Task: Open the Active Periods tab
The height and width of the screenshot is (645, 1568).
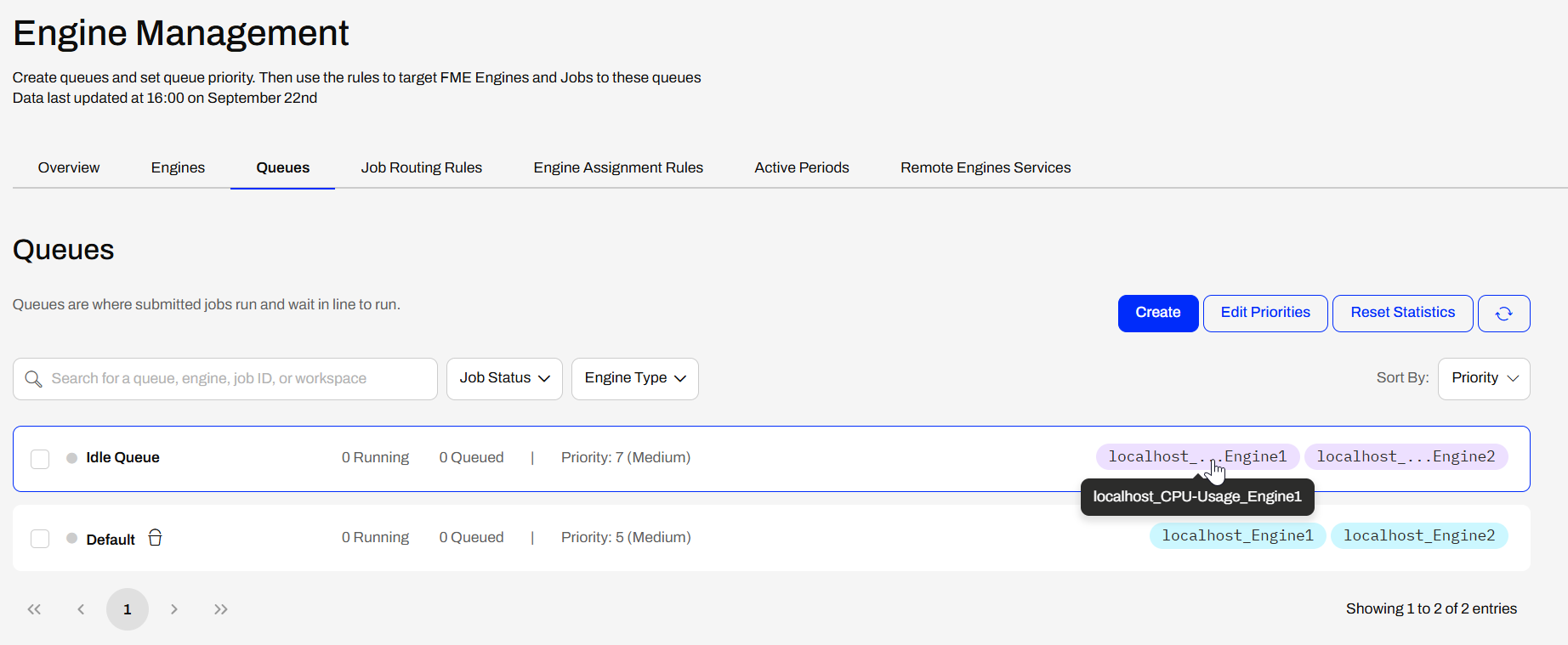Action: click(x=802, y=167)
